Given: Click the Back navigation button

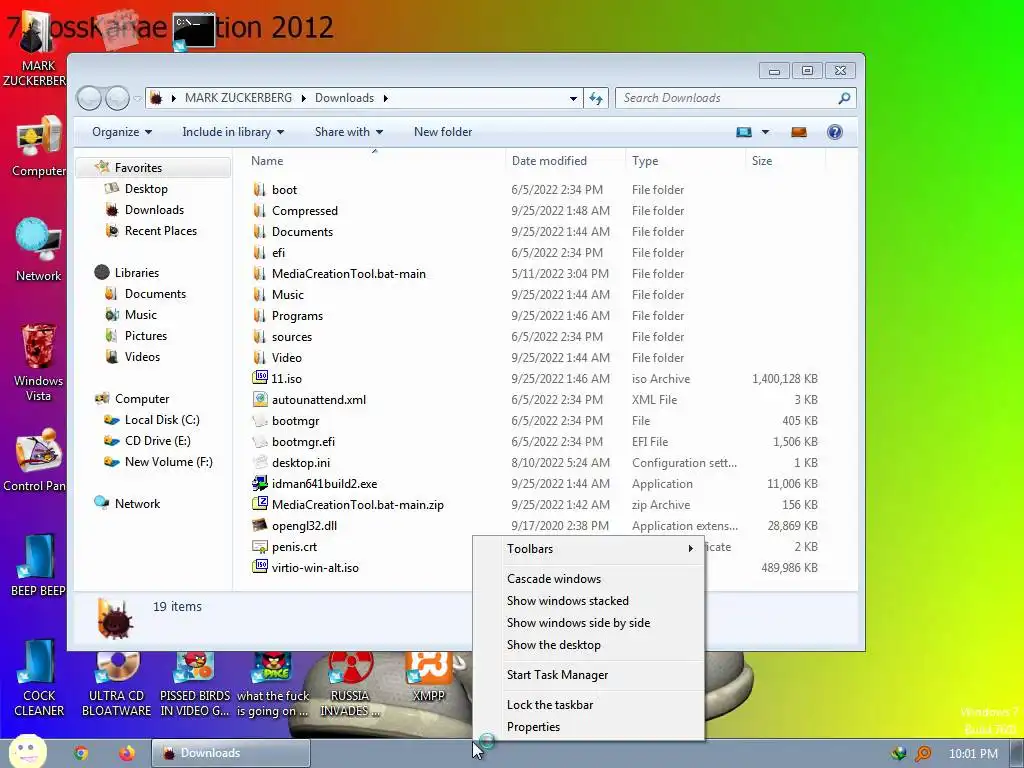Looking at the screenshot, I should [90, 99].
